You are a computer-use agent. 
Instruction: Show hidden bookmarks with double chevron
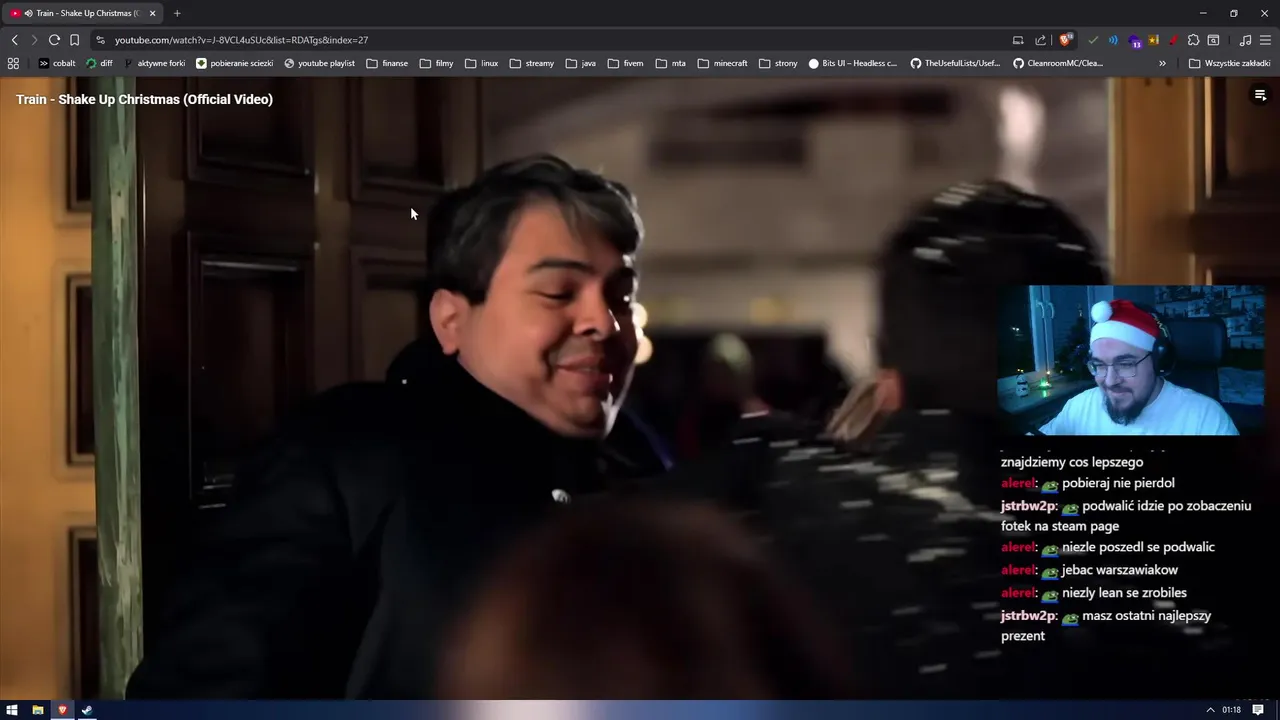pos(1162,63)
